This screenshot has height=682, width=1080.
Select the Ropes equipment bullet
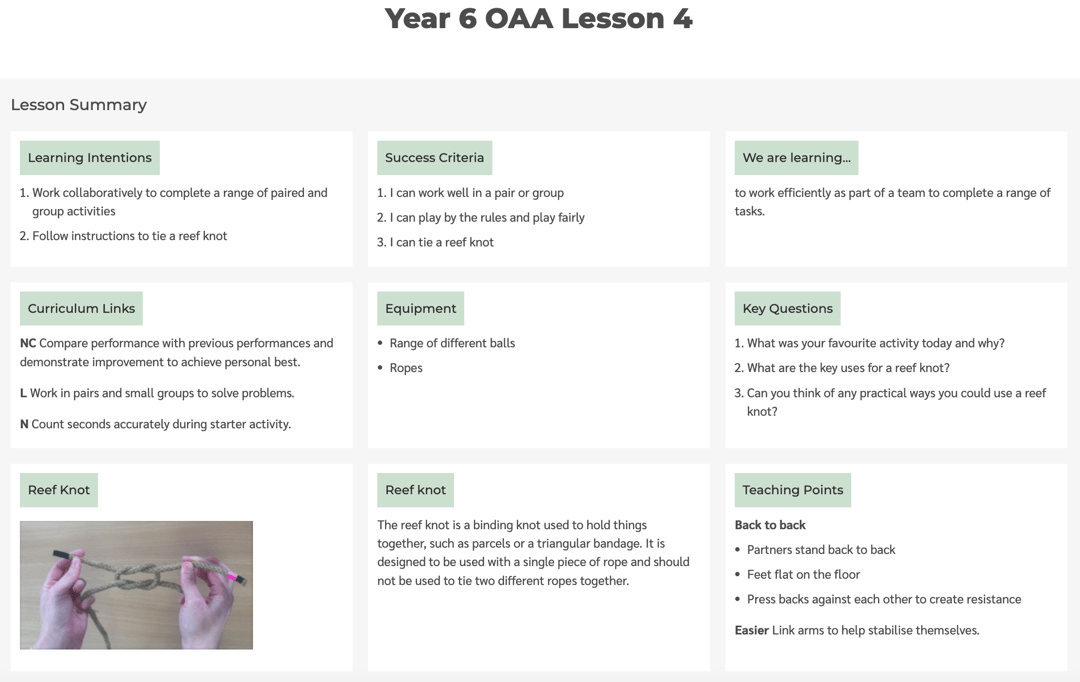pyautogui.click(x=406, y=368)
